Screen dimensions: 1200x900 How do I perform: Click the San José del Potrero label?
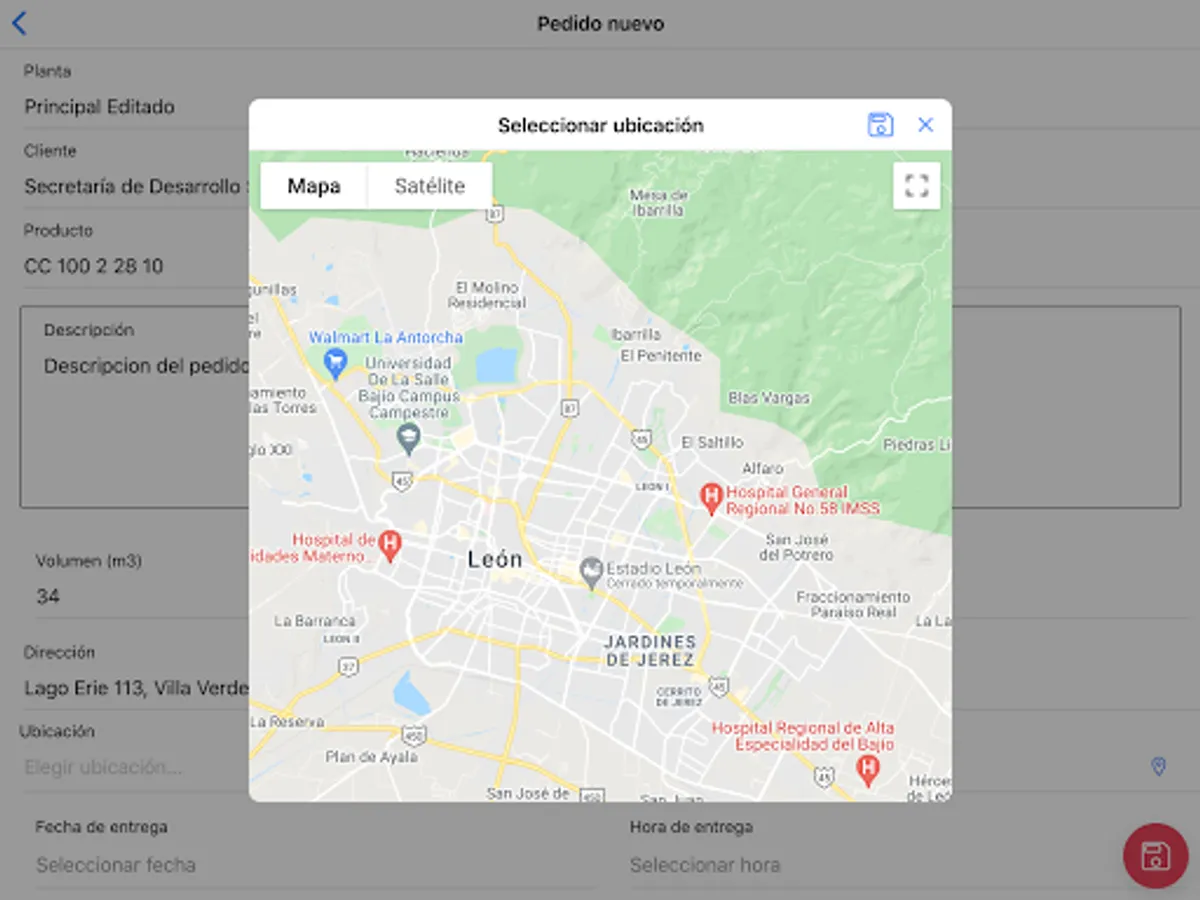[x=796, y=547]
